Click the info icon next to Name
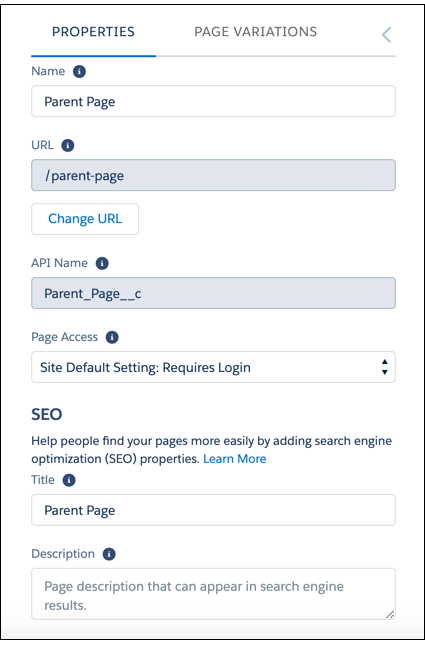Viewport: 425px width, 647px height. coord(79,71)
